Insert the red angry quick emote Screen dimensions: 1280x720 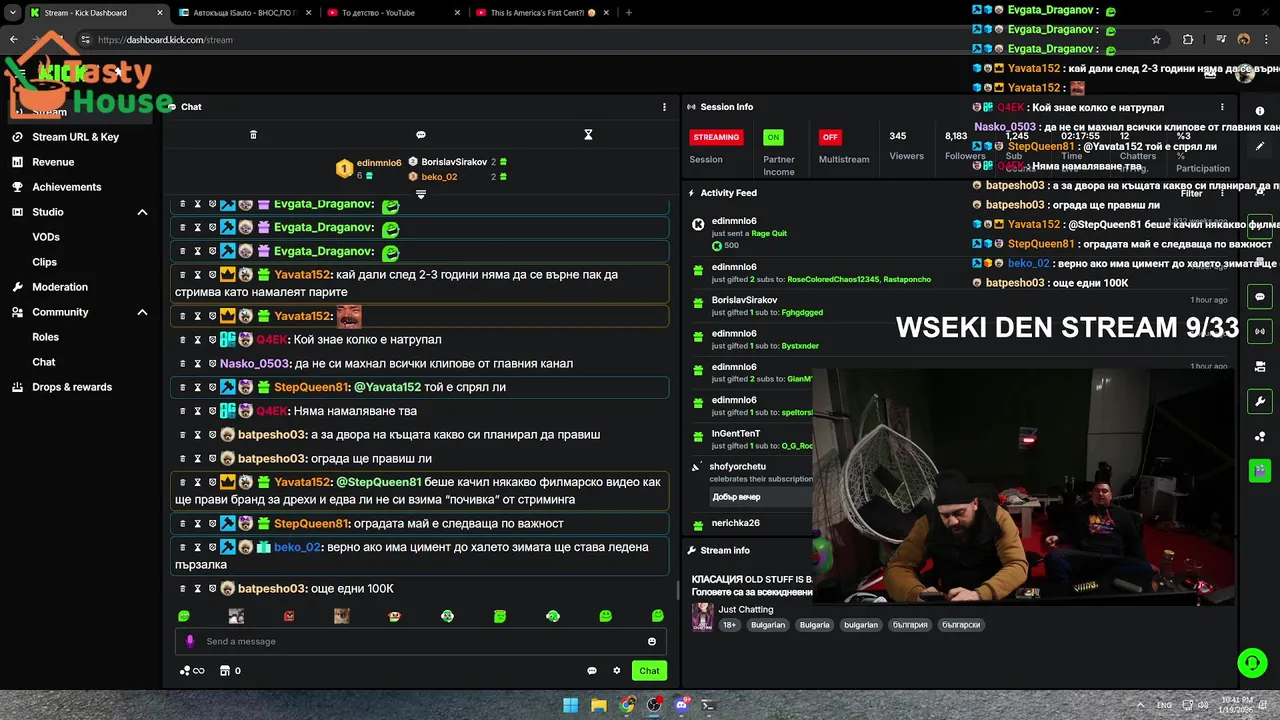click(289, 616)
